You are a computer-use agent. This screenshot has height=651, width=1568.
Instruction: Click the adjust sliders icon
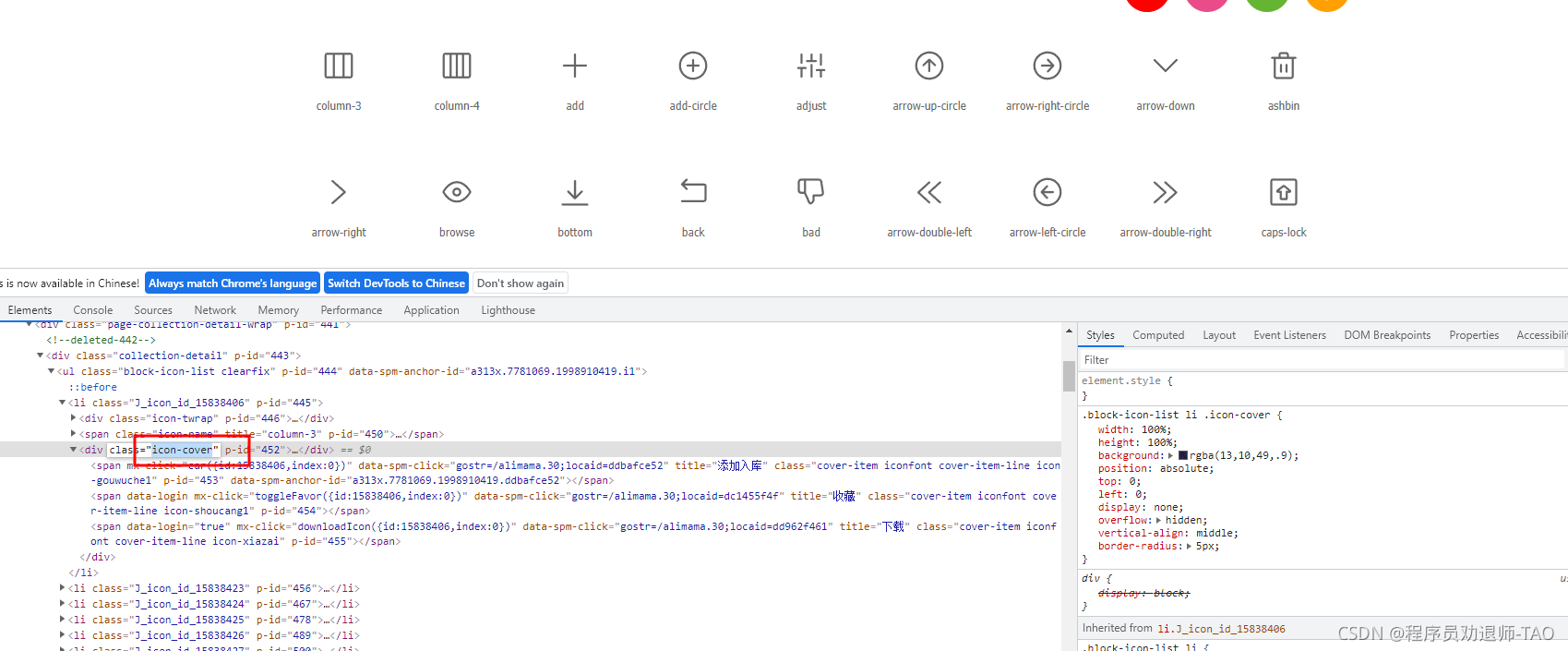click(x=811, y=66)
